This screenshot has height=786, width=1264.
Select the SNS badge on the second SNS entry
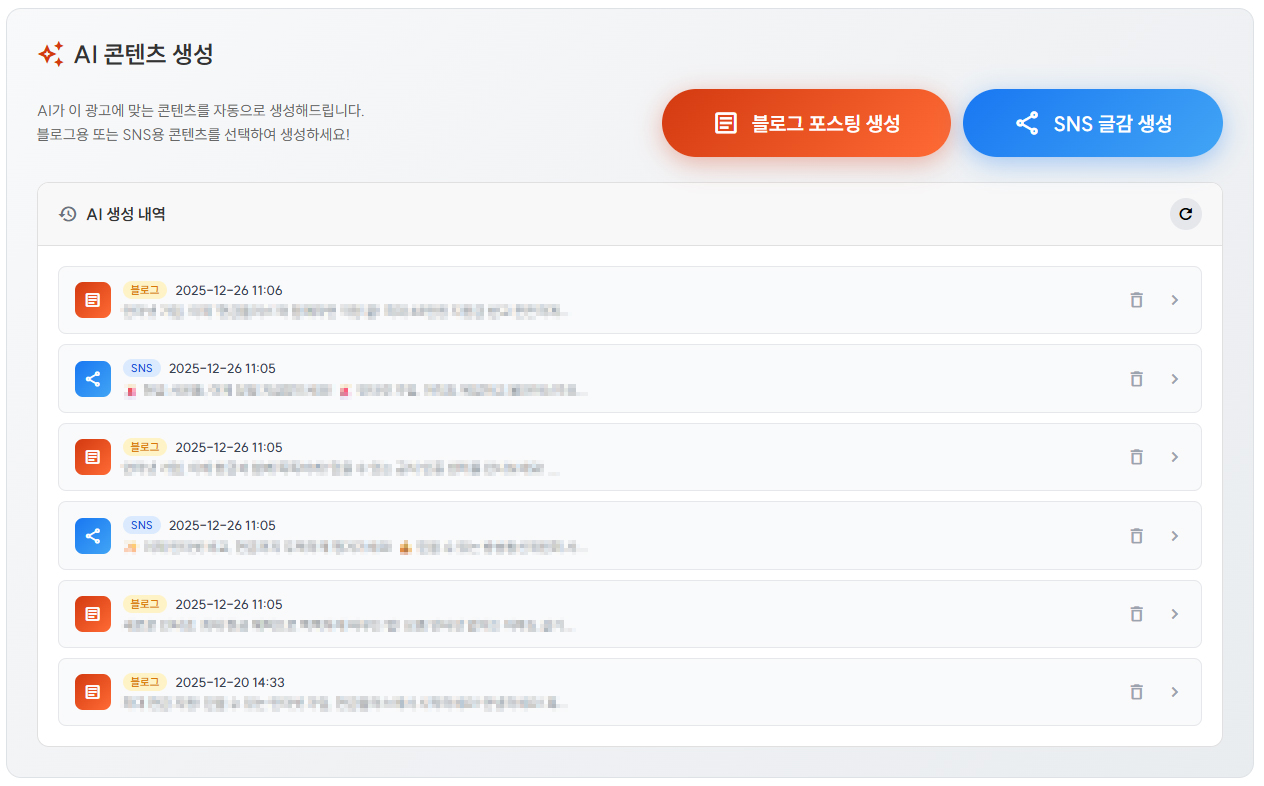[x=142, y=525]
